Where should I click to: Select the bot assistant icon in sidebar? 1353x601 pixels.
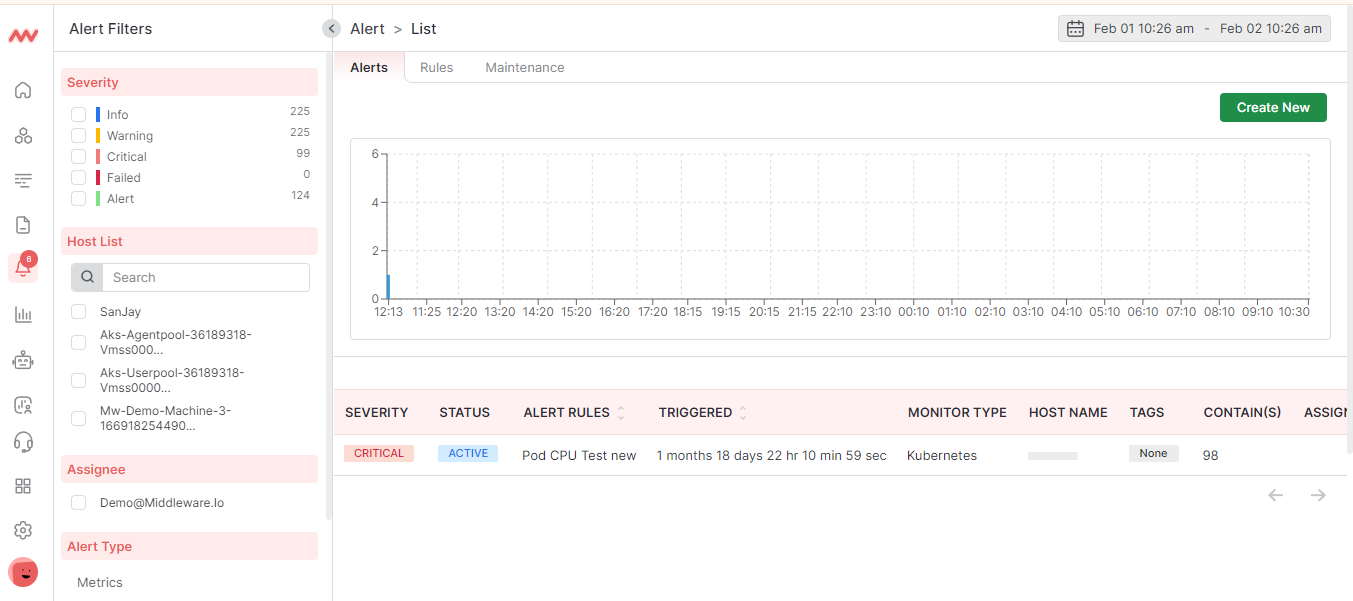tap(23, 360)
